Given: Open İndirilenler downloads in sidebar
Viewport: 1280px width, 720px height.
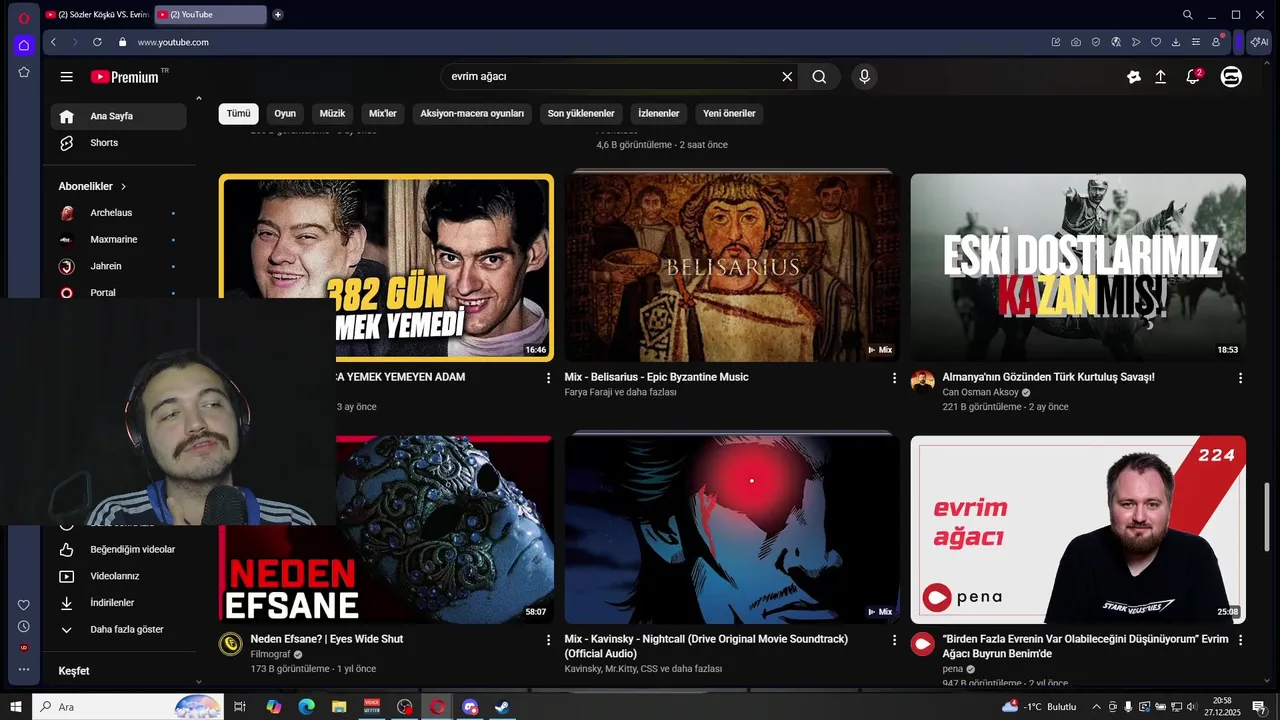Looking at the screenshot, I should tap(118, 603).
